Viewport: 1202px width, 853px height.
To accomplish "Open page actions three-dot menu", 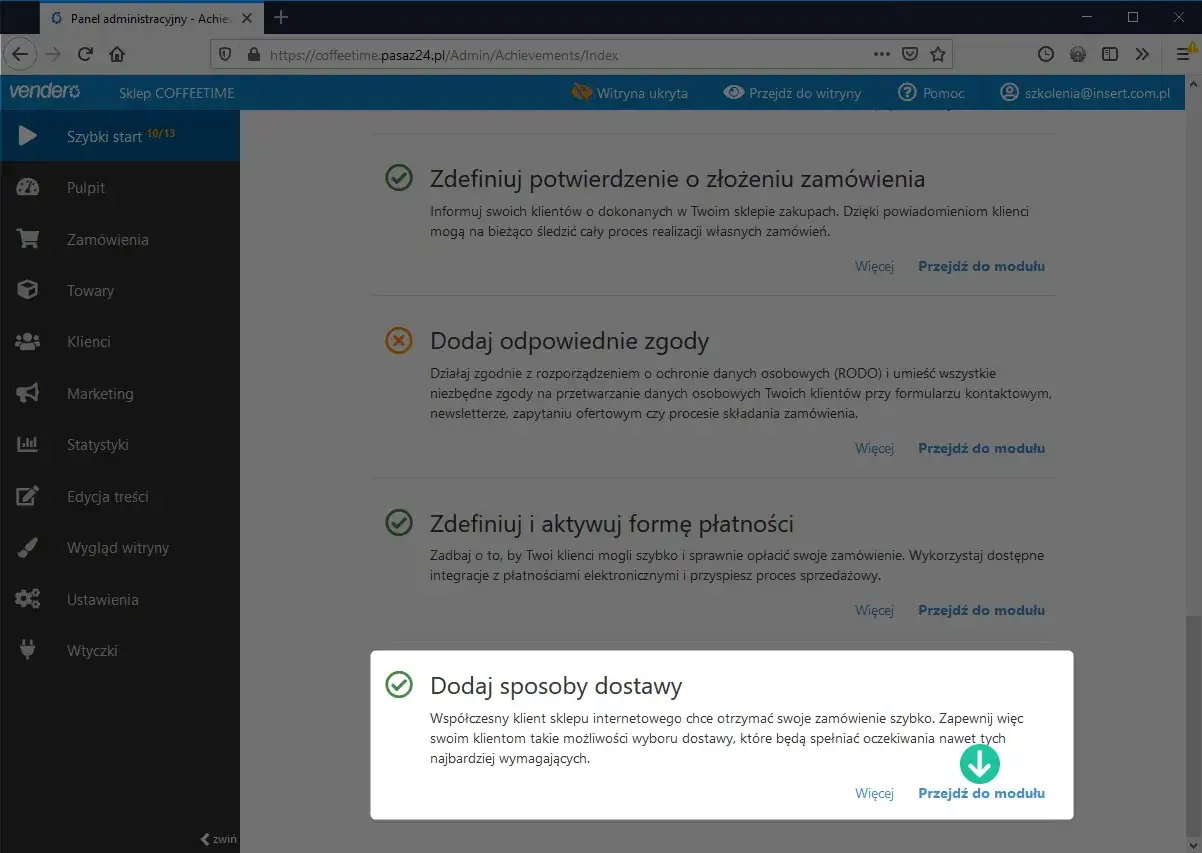I will pyautogui.click(x=881, y=54).
